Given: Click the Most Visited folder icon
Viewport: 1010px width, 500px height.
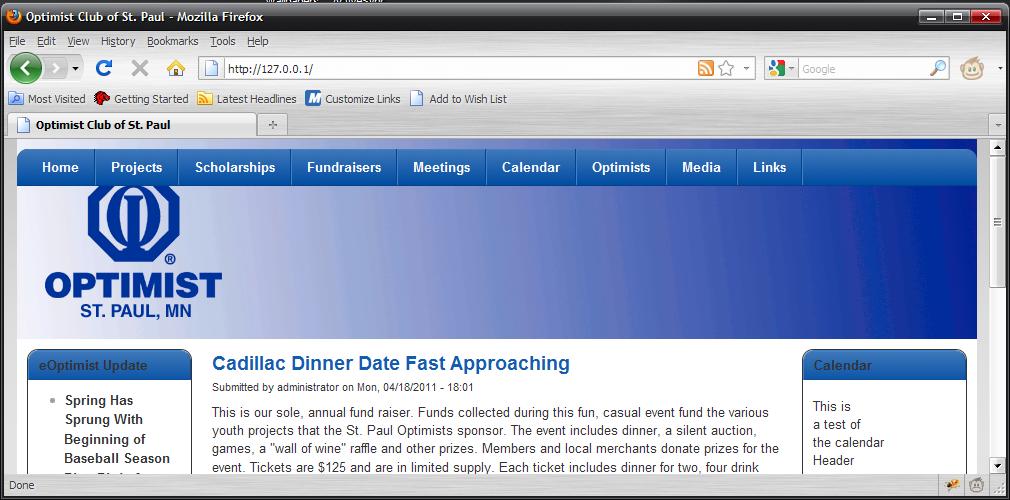Looking at the screenshot, I should tap(16, 99).
